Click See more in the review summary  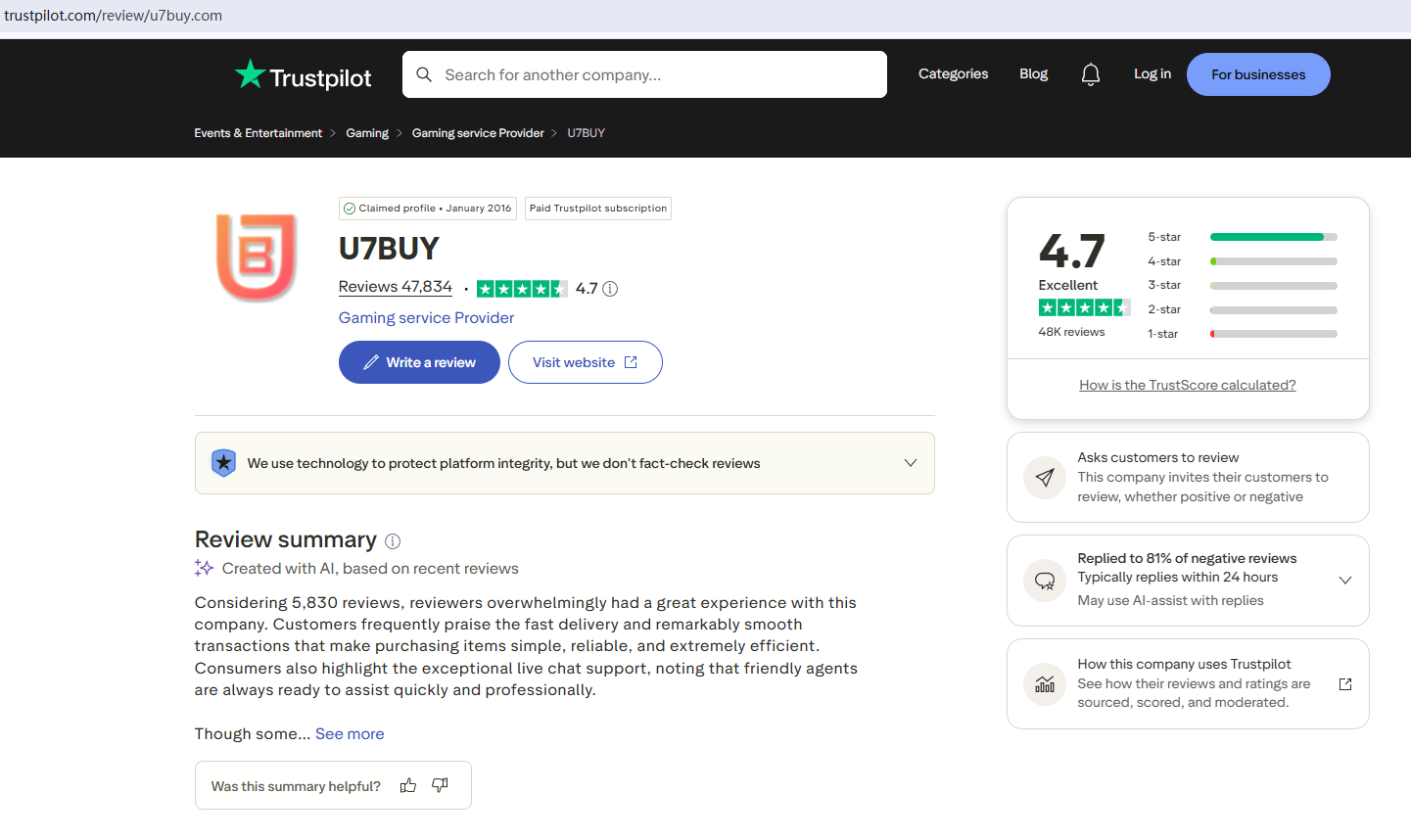click(x=350, y=734)
